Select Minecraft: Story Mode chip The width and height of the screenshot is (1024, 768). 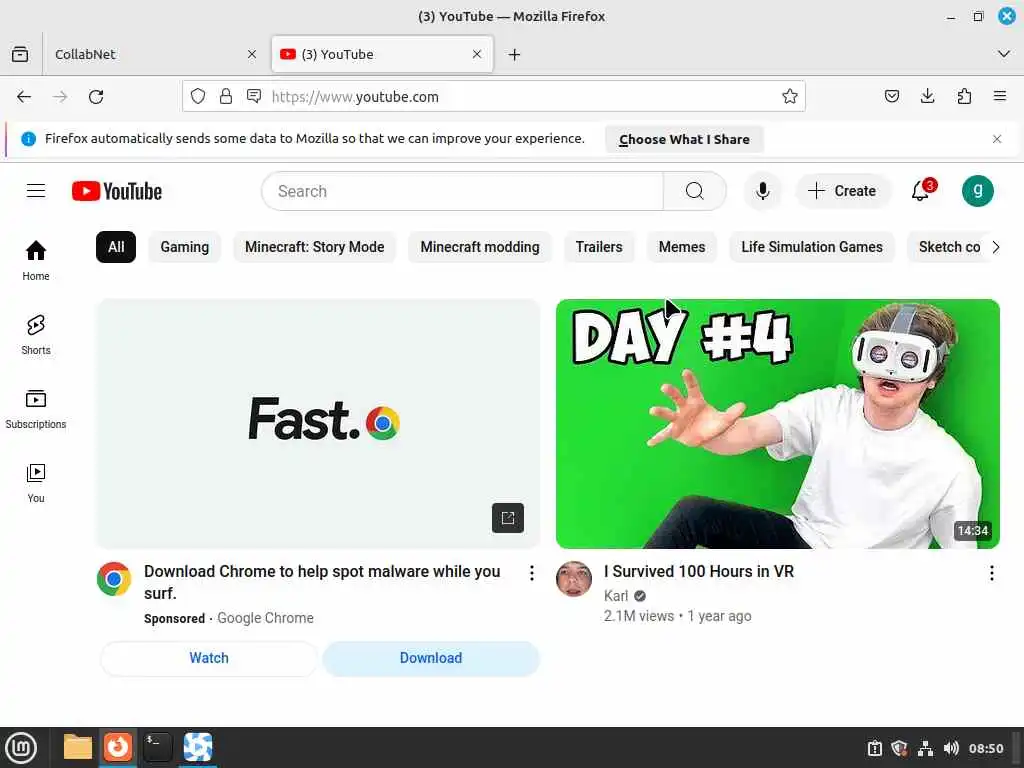point(314,247)
